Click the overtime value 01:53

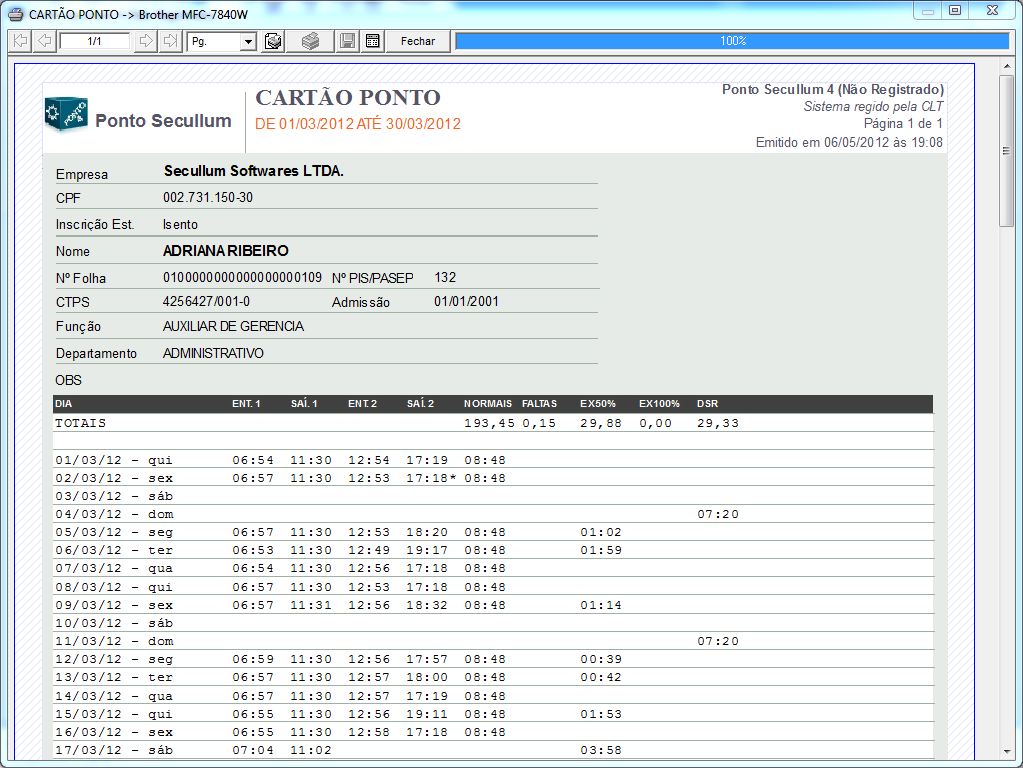pos(601,714)
